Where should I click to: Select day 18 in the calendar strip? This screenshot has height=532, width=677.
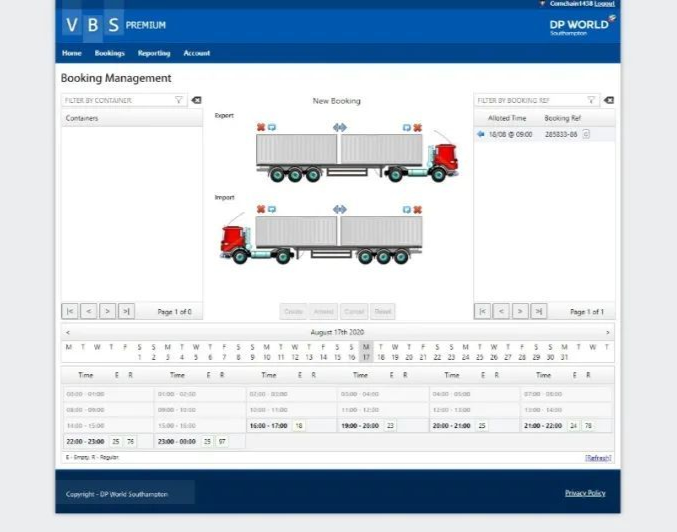[x=381, y=357]
